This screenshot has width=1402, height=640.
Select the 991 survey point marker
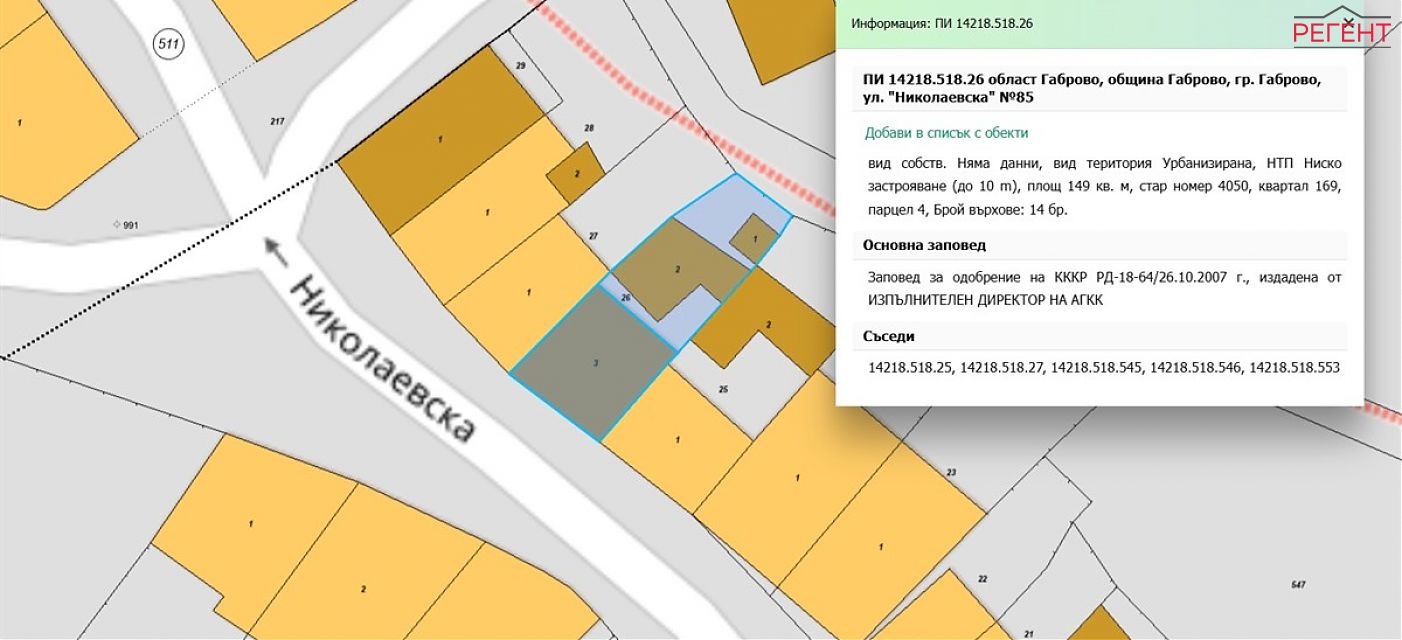pos(125,226)
